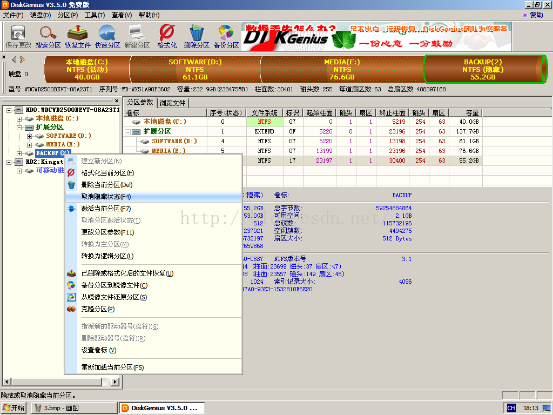Choose 激活当前分区(F7) in context menu

(x=154, y=208)
